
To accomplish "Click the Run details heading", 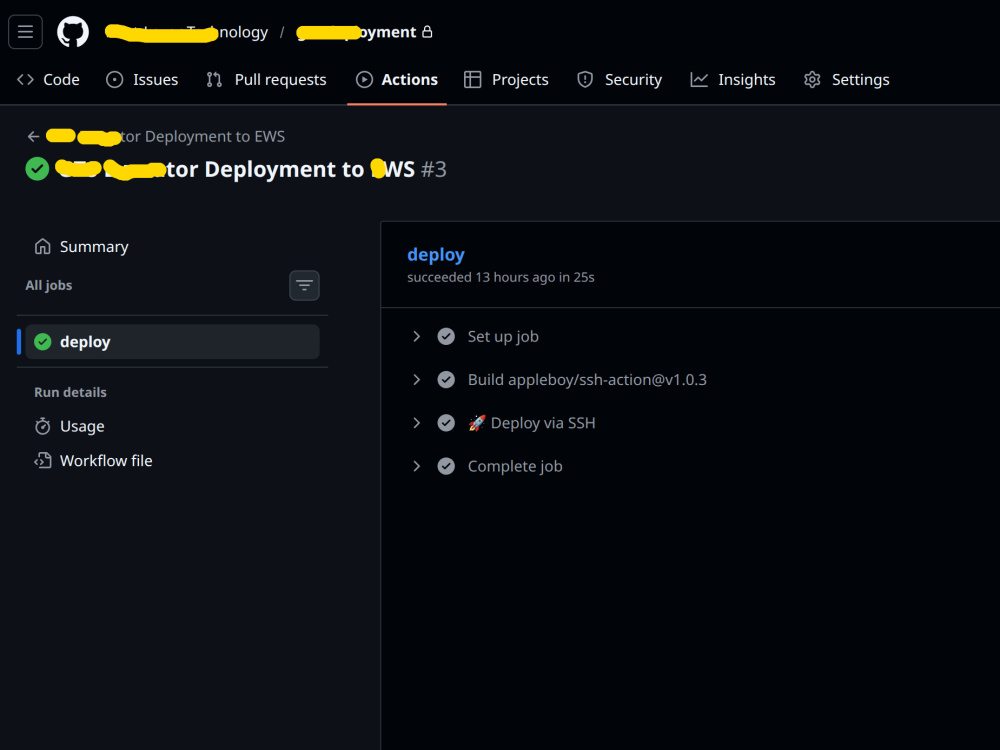I will click(70, 392).
